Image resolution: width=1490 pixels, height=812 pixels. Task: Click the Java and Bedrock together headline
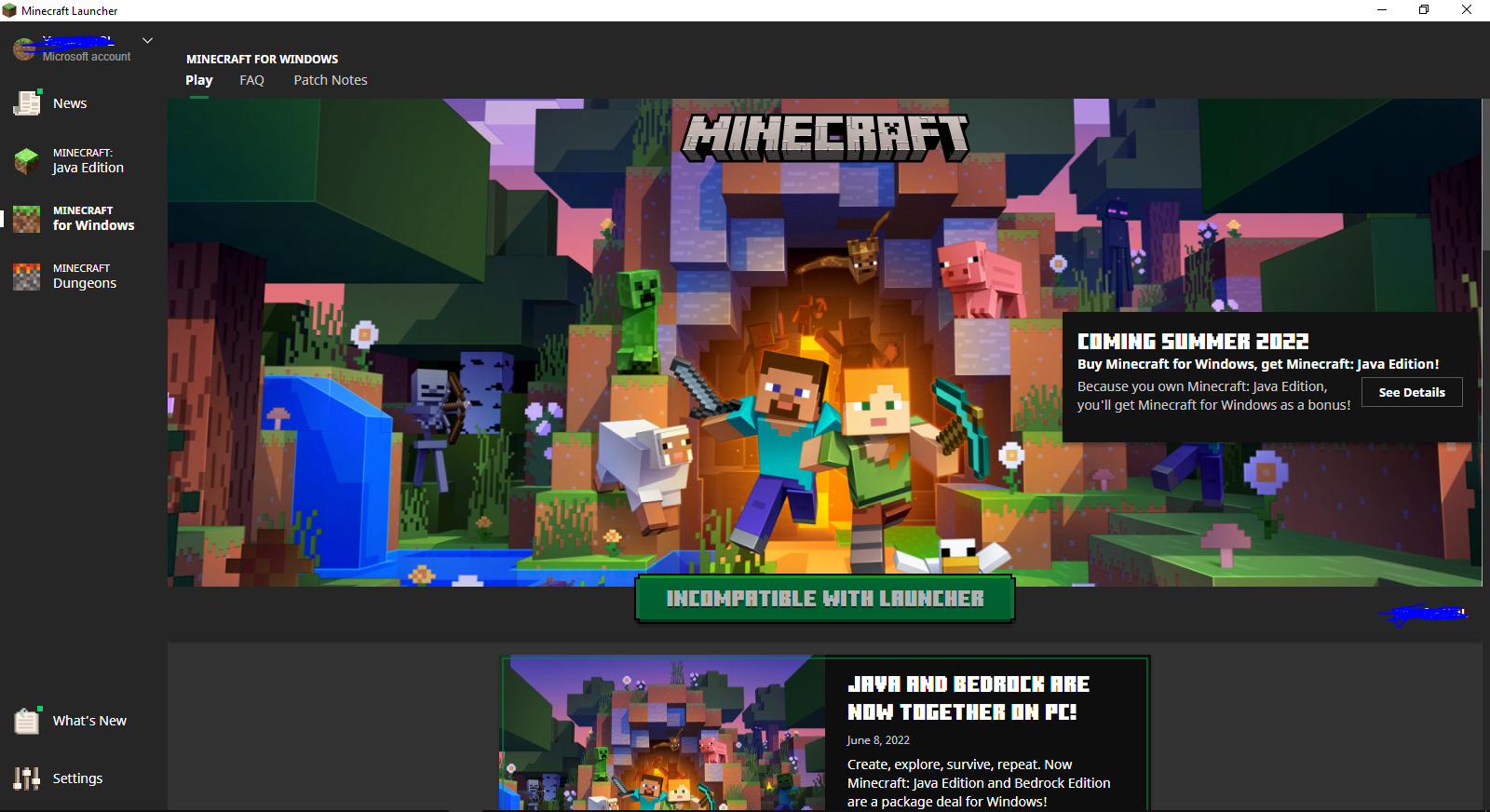click(968, 698)
